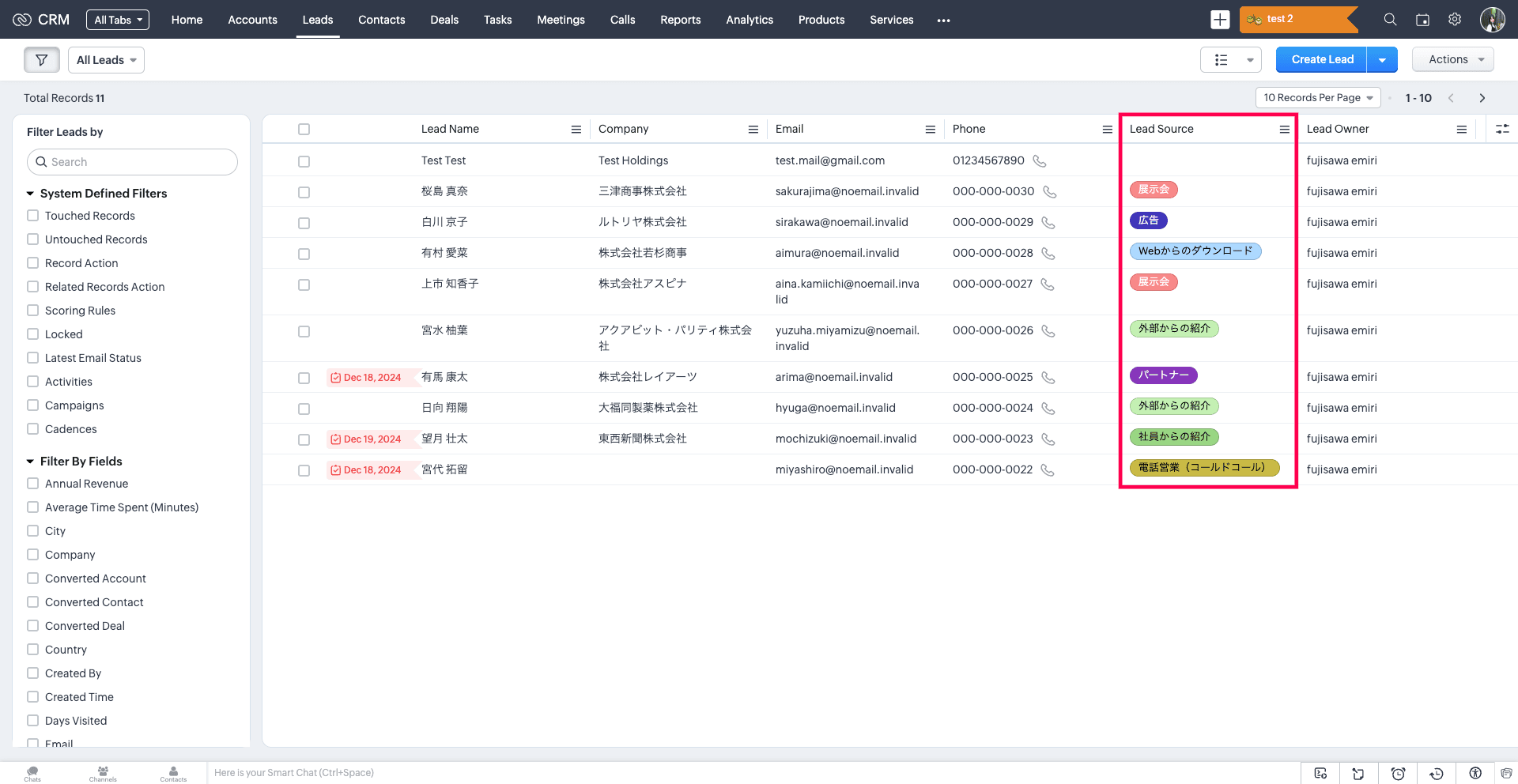Open Company column menu icon

tap(753, 130)
